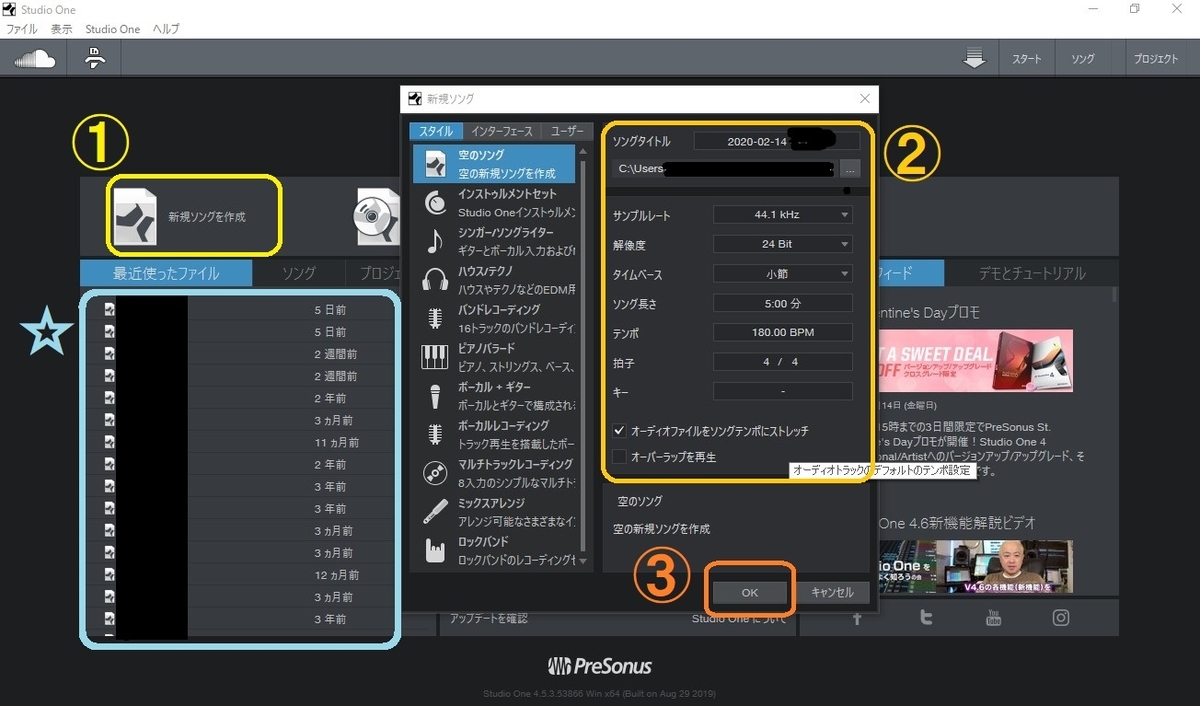Screen dimensions: 1200x706
Task: Open the タイムベース 小節 dropdown
Action: coord(783,274)
